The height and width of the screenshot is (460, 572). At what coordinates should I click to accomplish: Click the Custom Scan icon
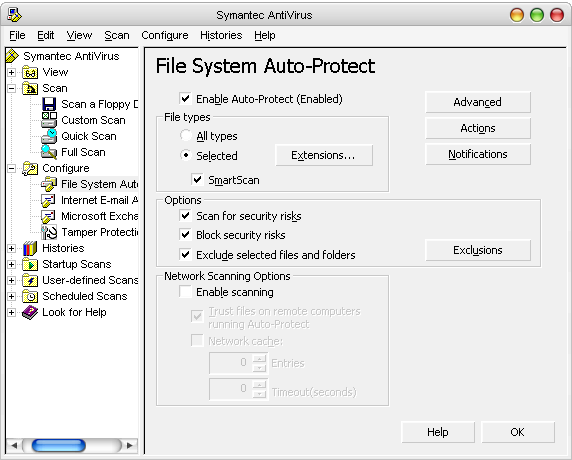(x=49, y=120)
